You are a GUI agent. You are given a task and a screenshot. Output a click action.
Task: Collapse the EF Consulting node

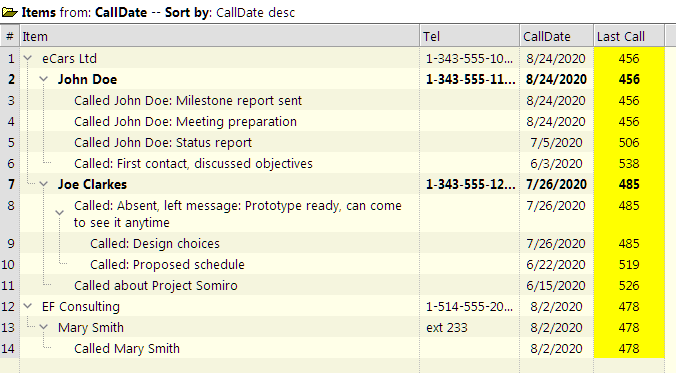[x=28, y=307]
